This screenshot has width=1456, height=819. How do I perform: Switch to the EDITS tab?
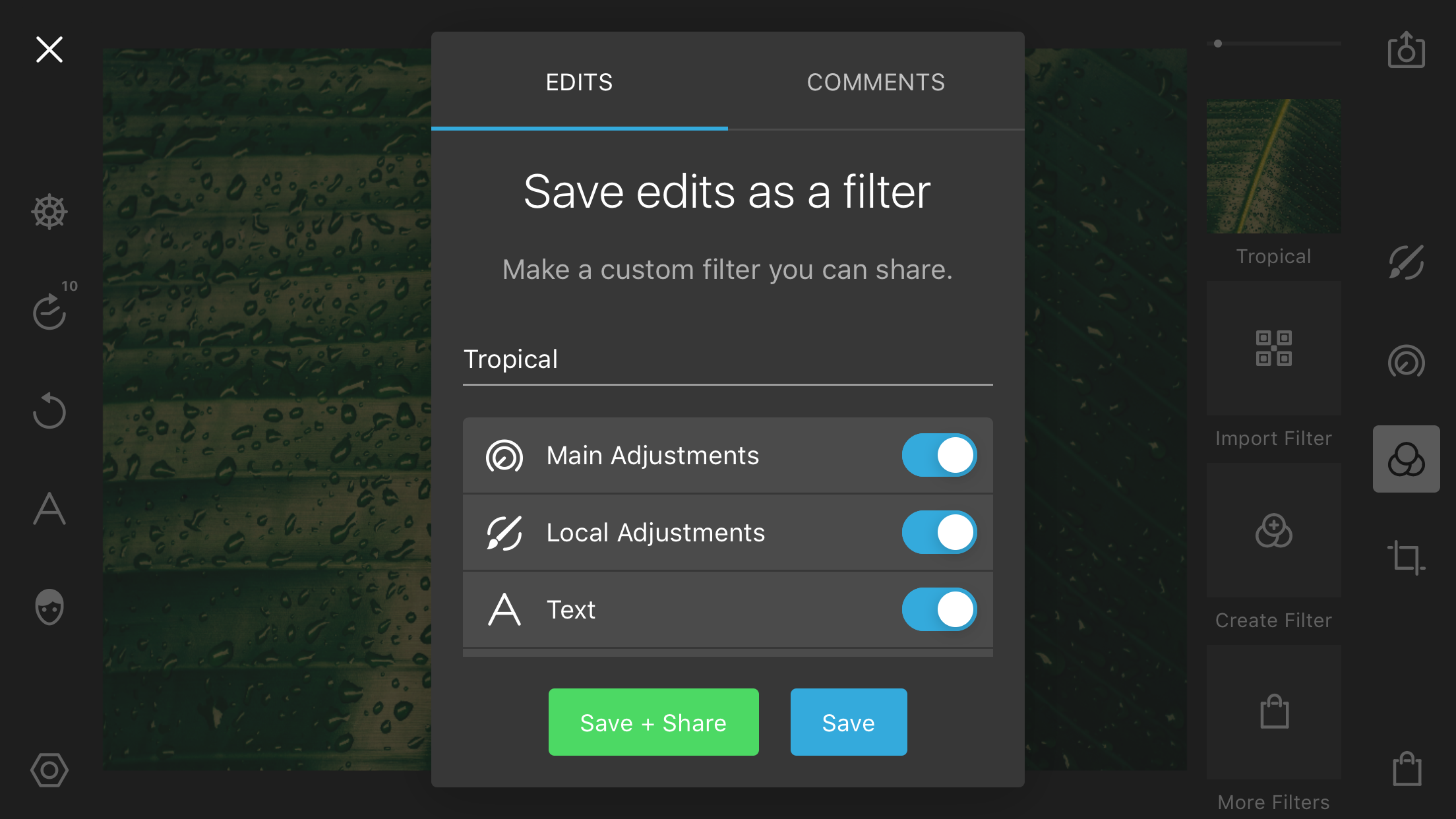[580, 82]
